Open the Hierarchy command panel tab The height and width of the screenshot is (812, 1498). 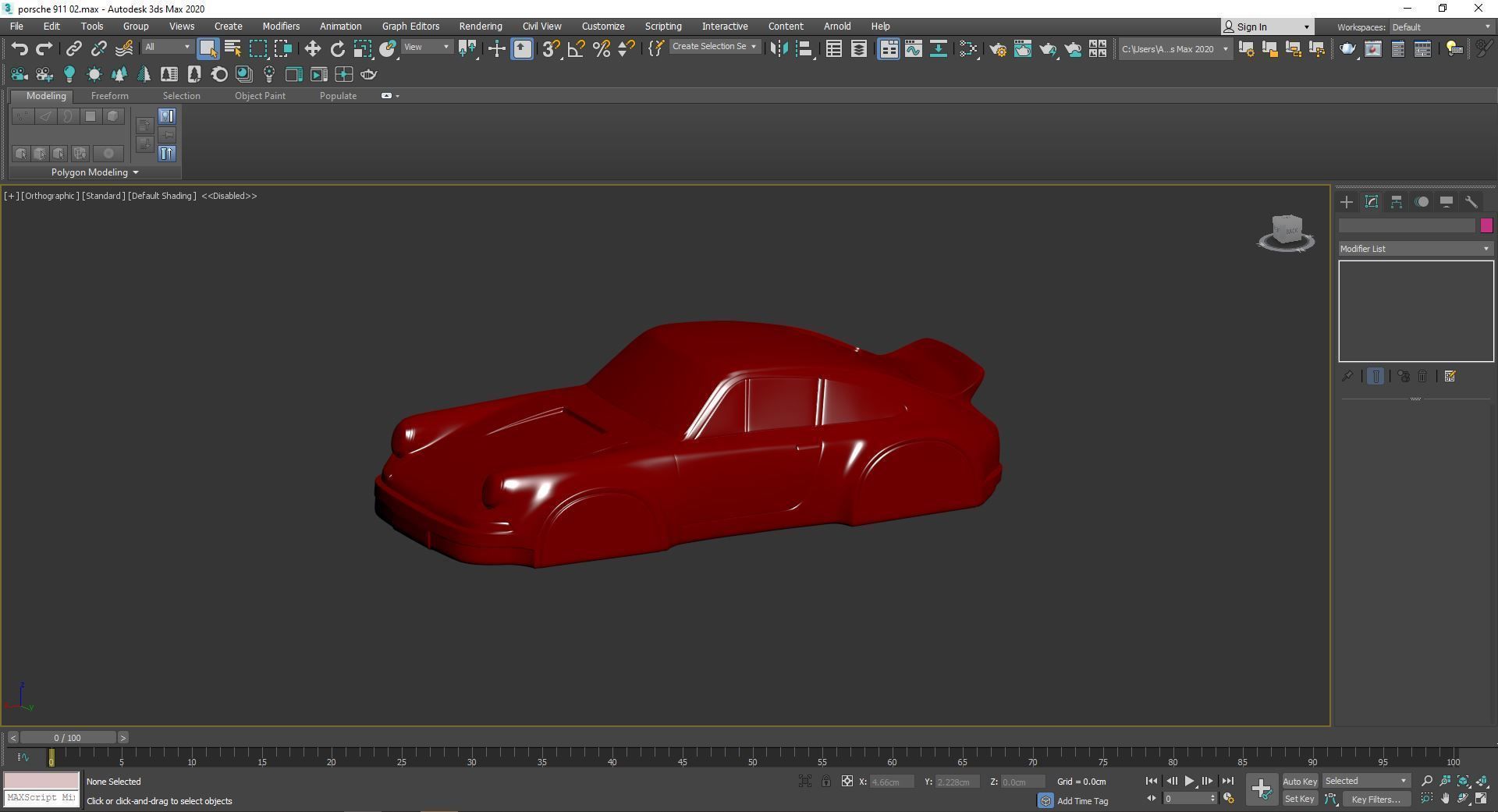1397,202
